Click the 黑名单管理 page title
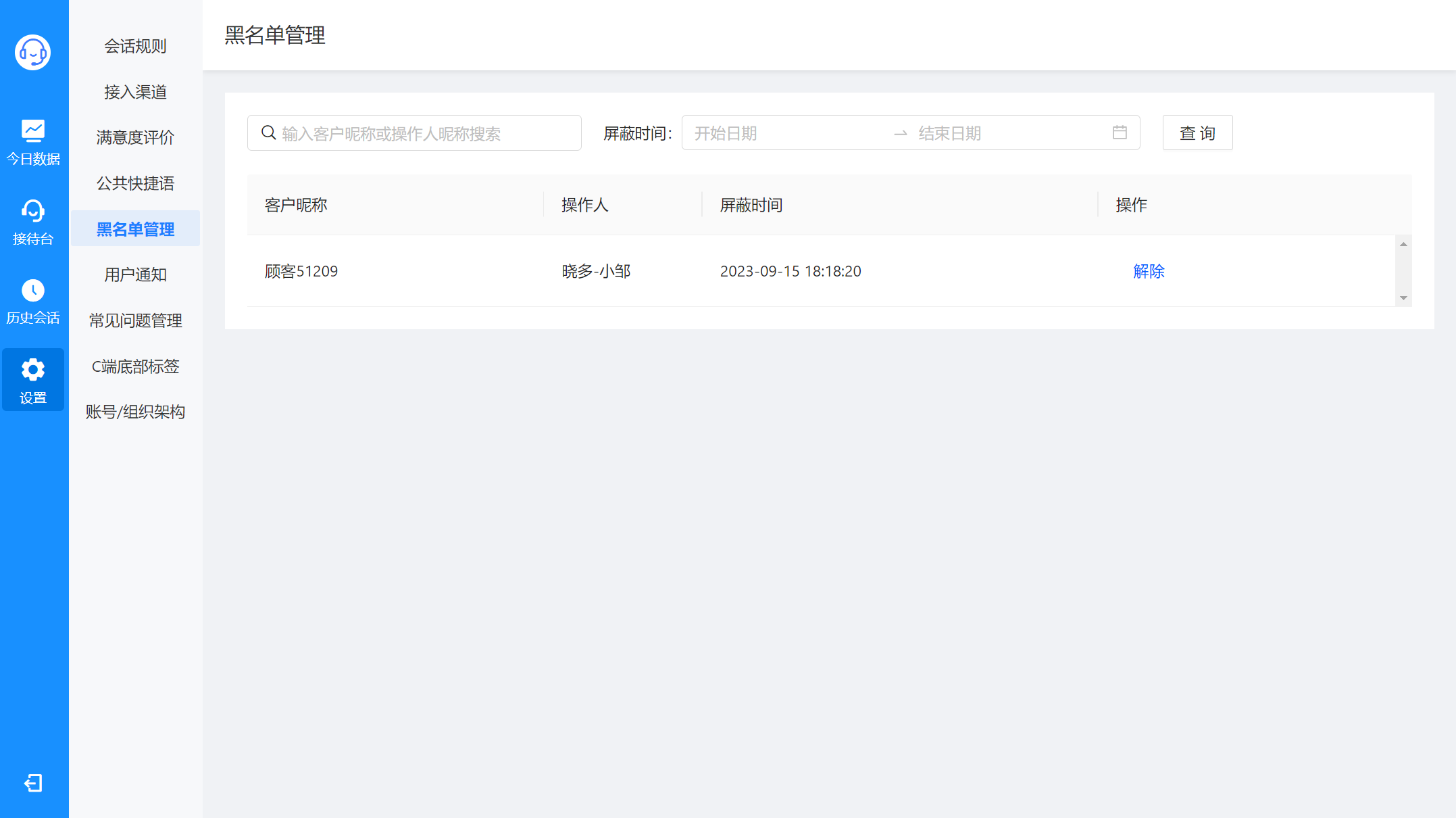The image size is (1456, 818). (275, 35)
